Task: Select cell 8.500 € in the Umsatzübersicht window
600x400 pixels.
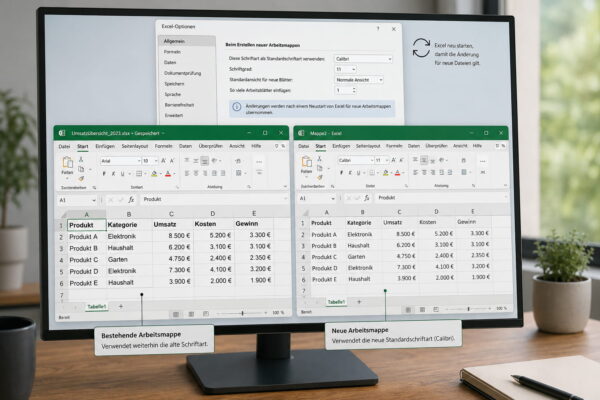Action: coord(173,236)
